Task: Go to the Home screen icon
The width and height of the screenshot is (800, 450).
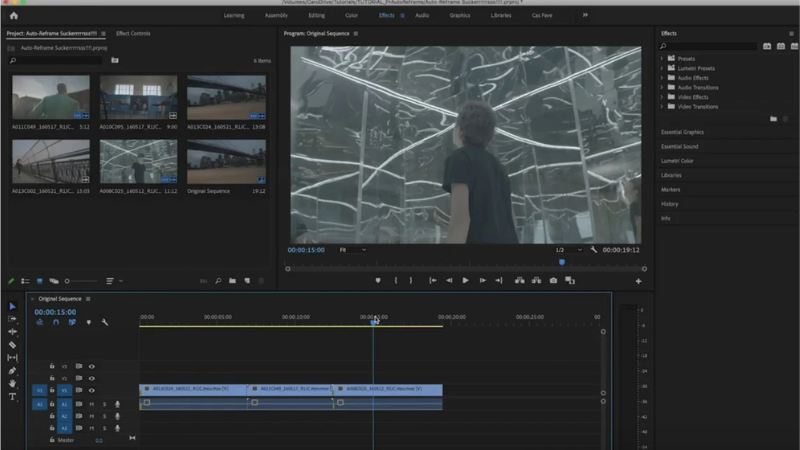Action: click(13, 16)
